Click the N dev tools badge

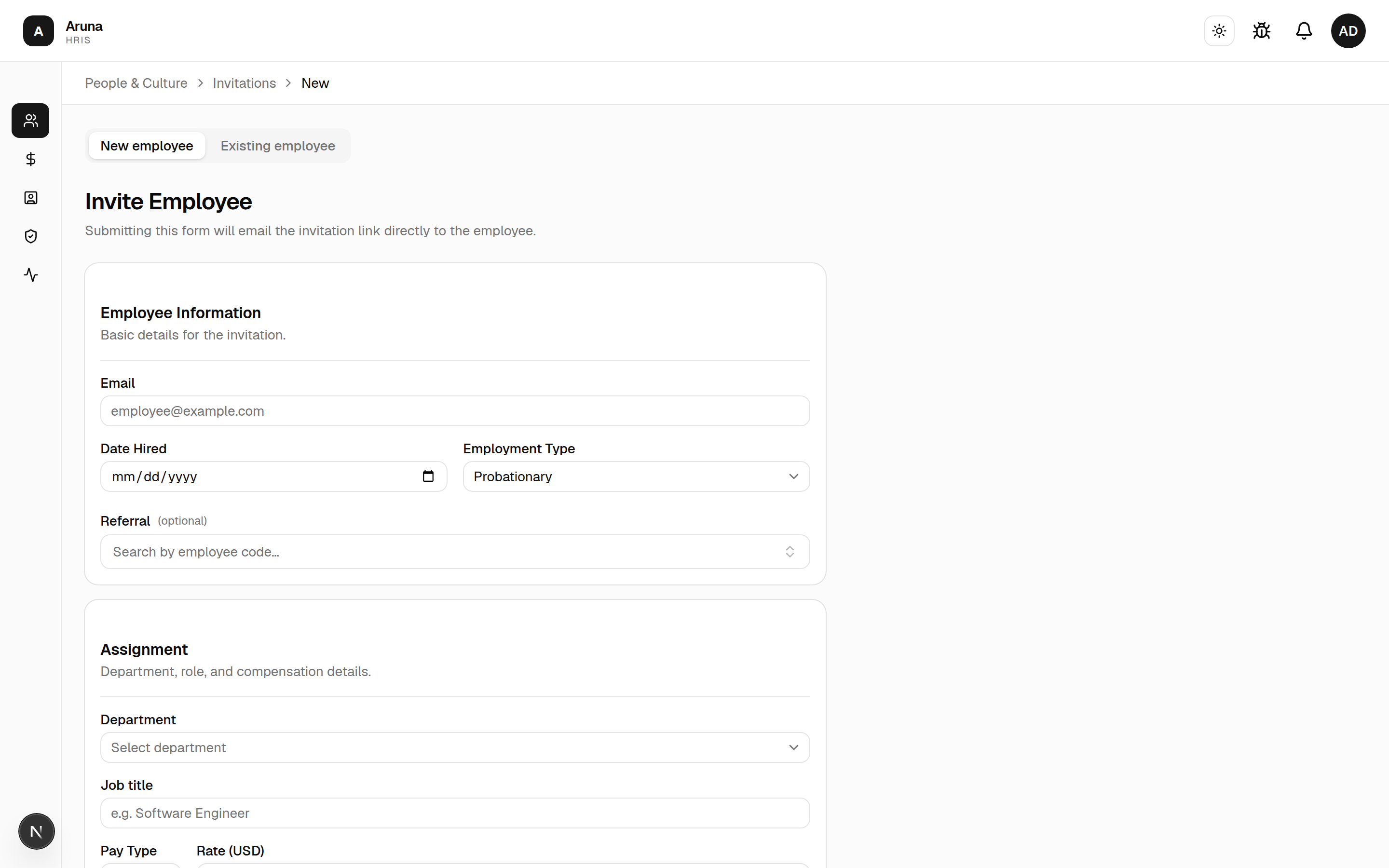[36, 831]
